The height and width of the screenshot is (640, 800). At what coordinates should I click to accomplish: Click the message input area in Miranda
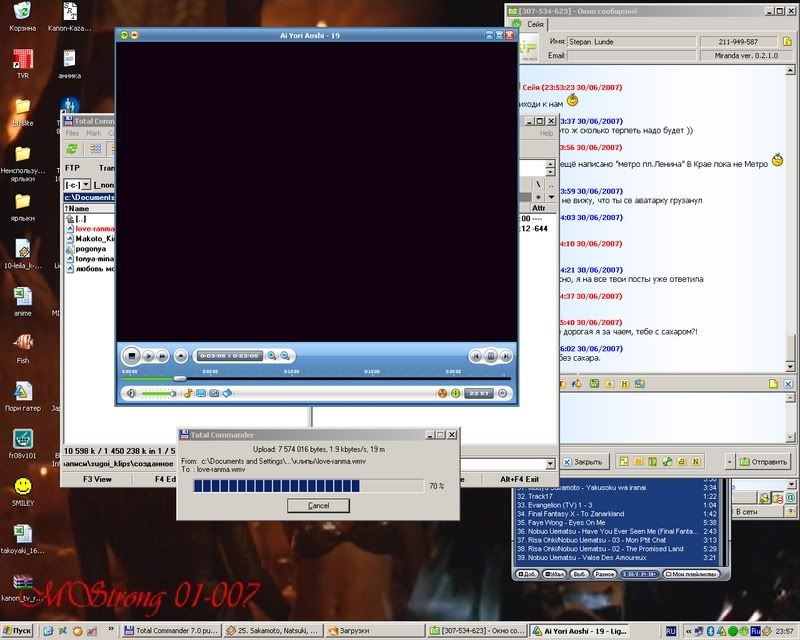click(x=672, y=417)
